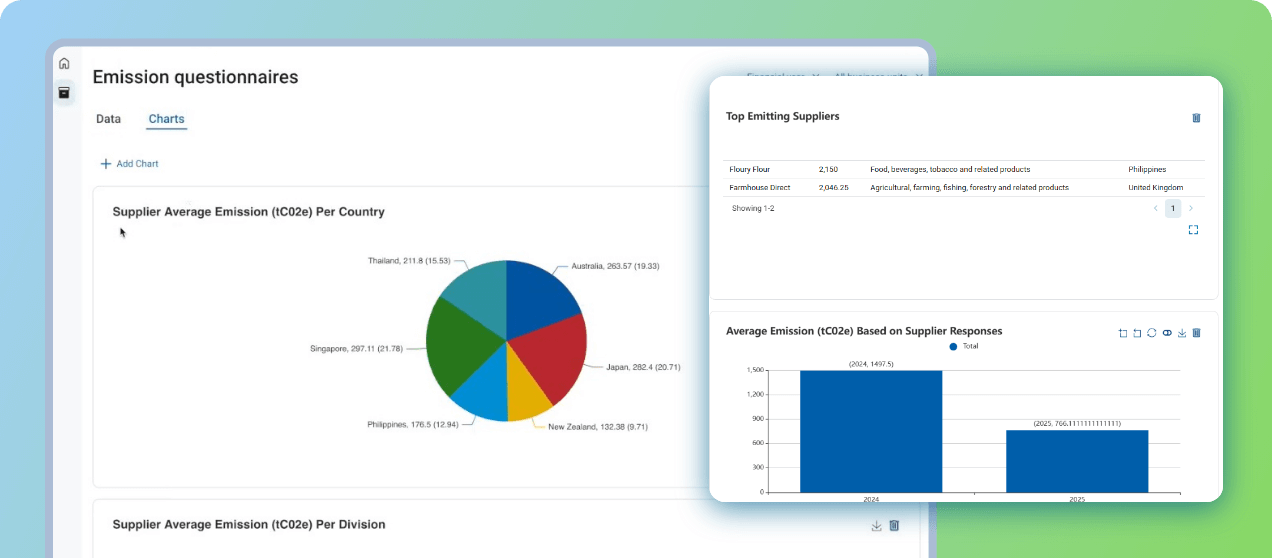Screen dimensions: 1272x558
Task: Click the 'New Zealand, 132.38 (9.71)' label
Action: tap(598, 426)
